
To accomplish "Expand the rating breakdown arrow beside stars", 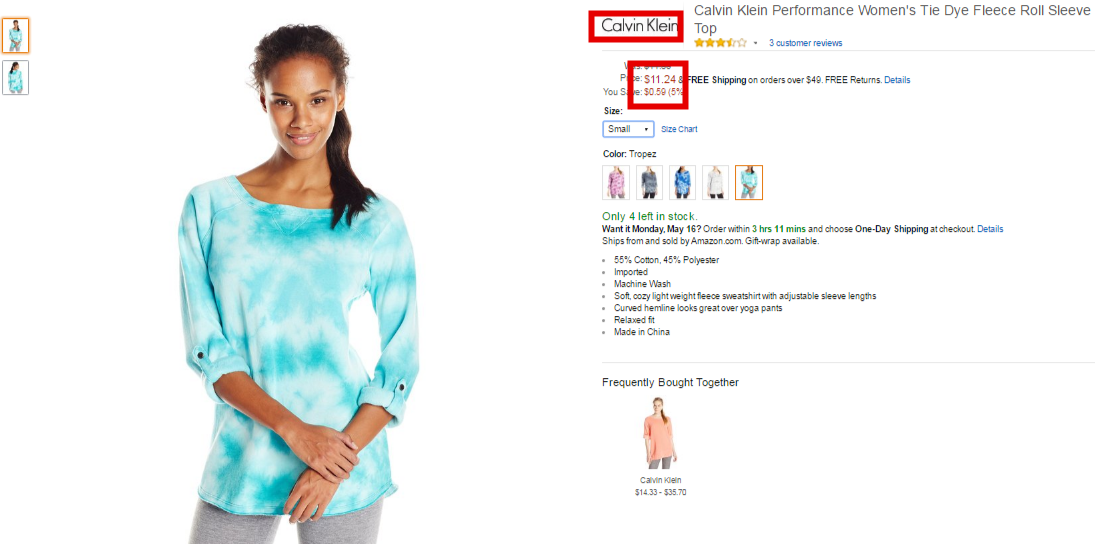I will 756,43.
